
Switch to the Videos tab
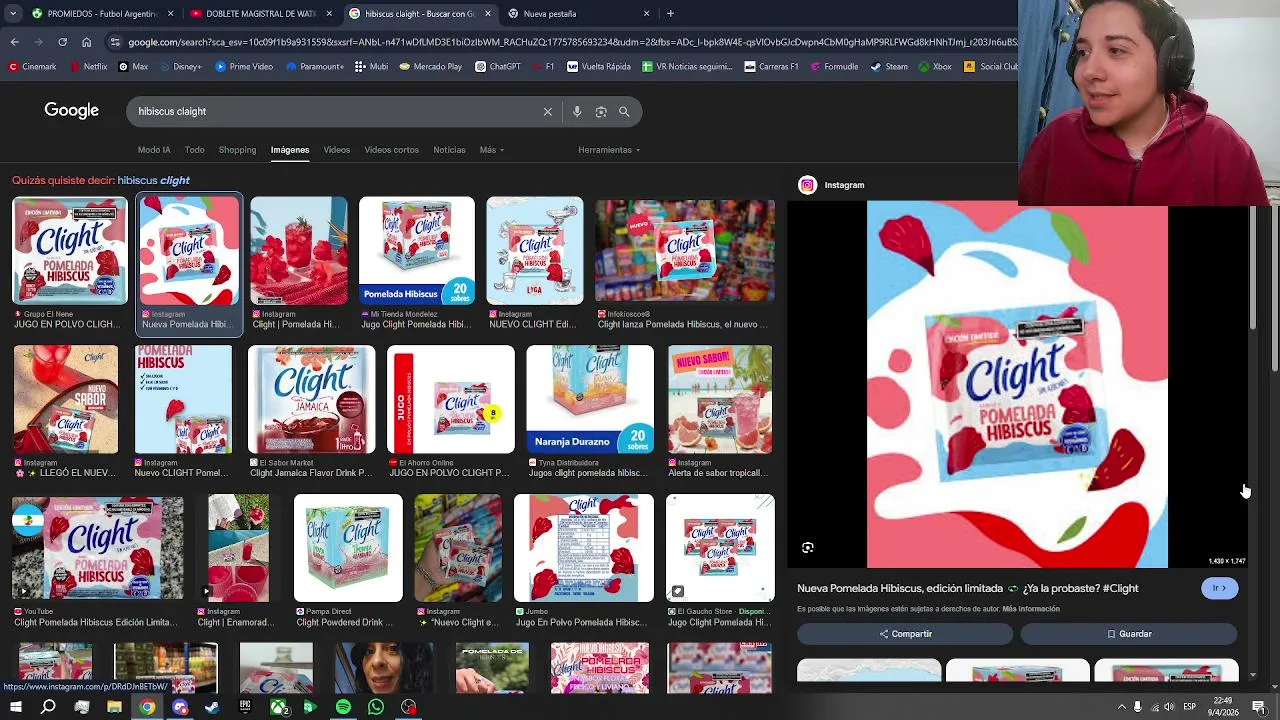[x=336, y=150]
